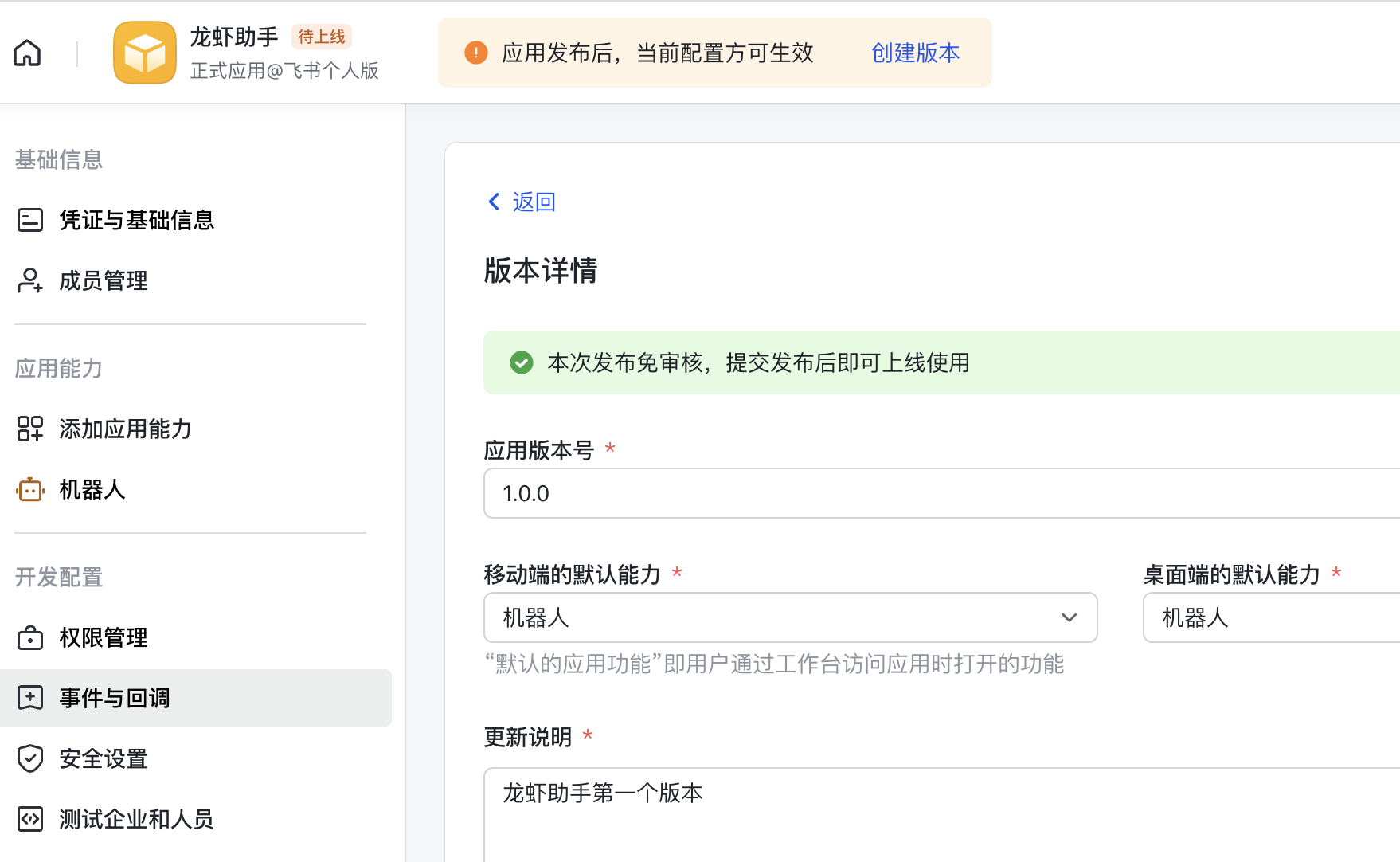
Task: Click the 待上线 status badge
Action: pyautogui.click(x=321, y=37)
